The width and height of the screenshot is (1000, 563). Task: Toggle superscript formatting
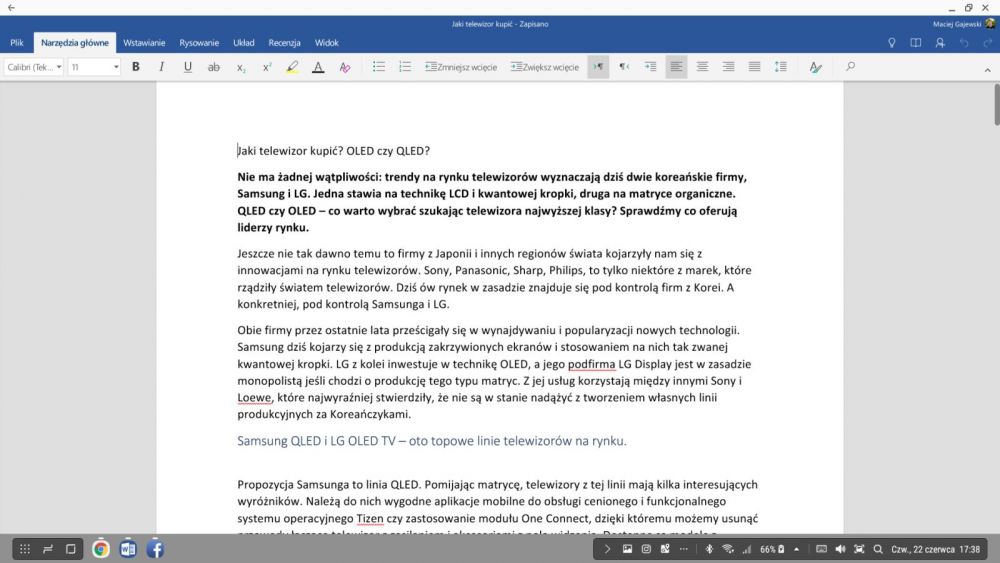[x=267, y=67]
